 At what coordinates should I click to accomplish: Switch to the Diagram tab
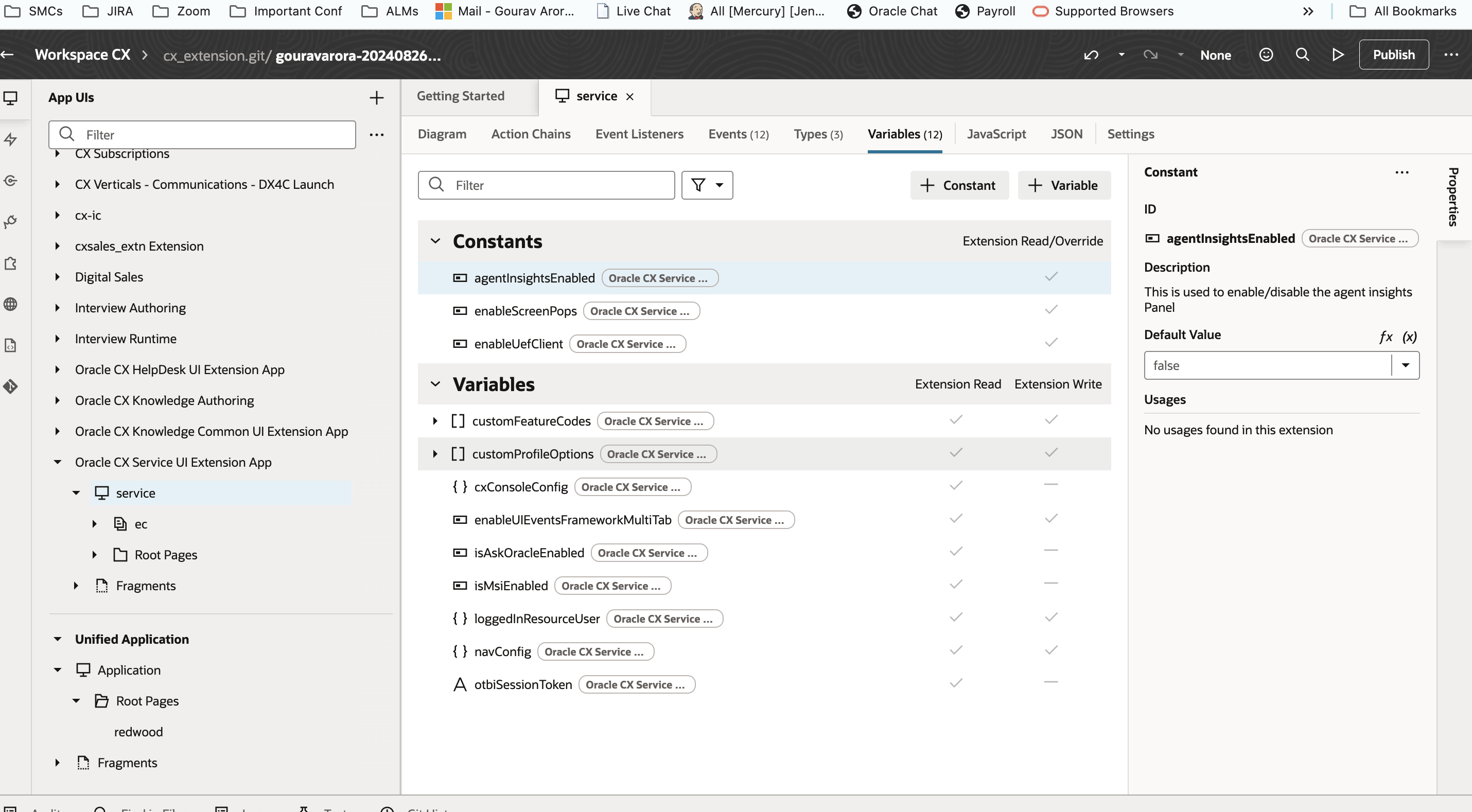coord(442,134)
